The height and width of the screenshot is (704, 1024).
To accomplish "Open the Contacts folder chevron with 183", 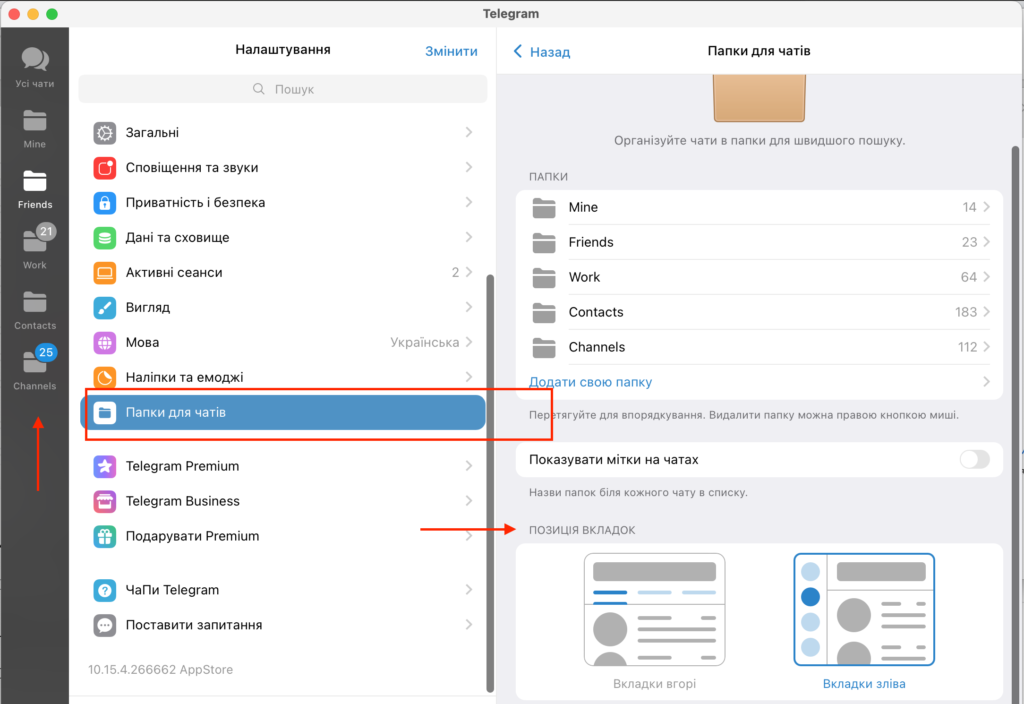I will click(986, 312).
